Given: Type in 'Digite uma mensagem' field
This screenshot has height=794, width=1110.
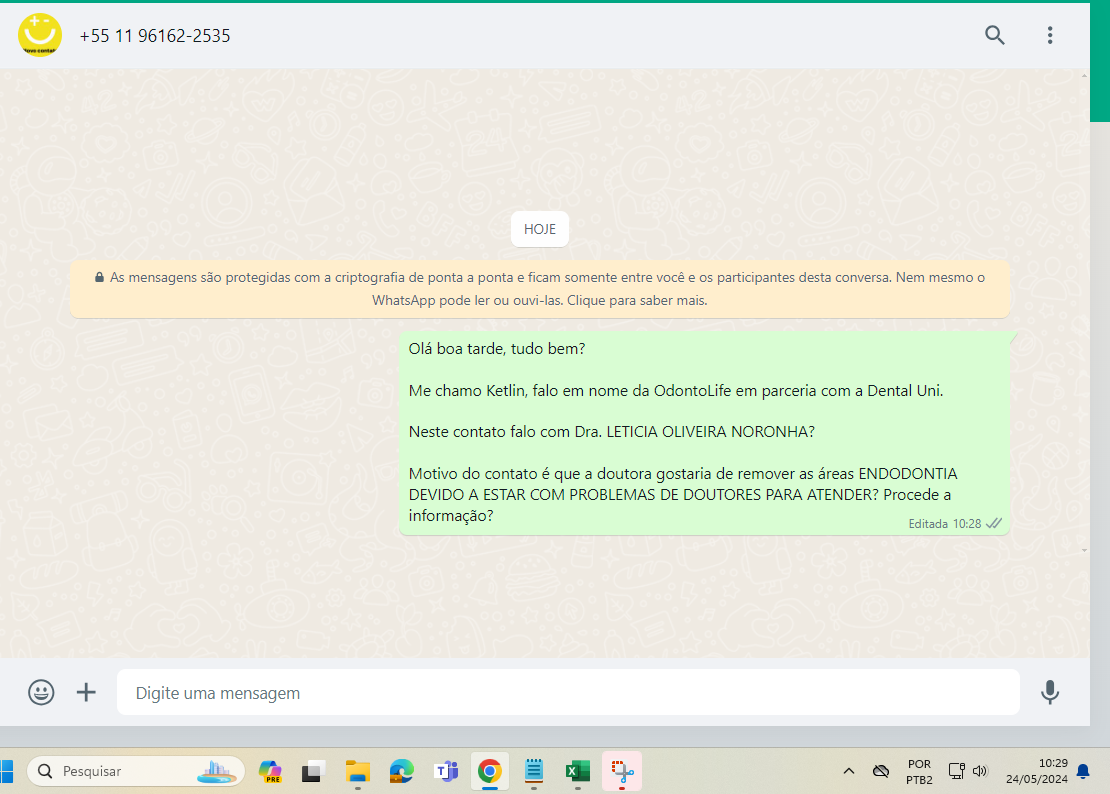Looking at the screenshot, I should coord(567,692).
